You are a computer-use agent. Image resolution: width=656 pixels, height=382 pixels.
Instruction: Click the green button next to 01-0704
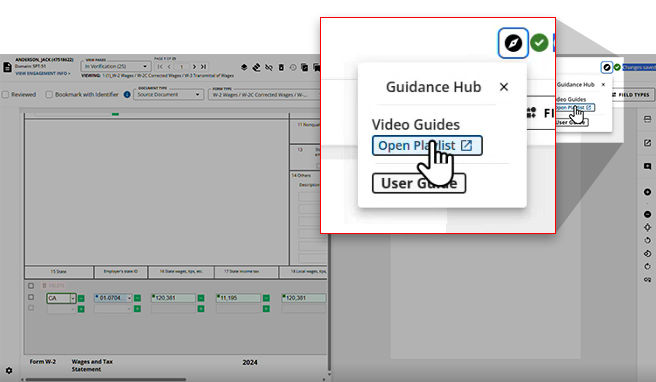[137, 298]
